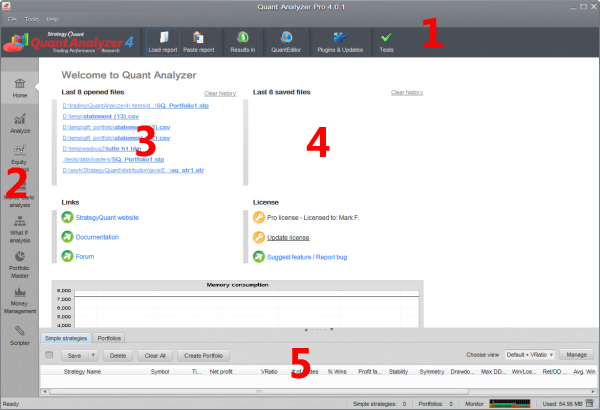The height and width of the screenshot is (410, 600).
Task: Open the StrategyQuant website link
Action: pos(107,217)
